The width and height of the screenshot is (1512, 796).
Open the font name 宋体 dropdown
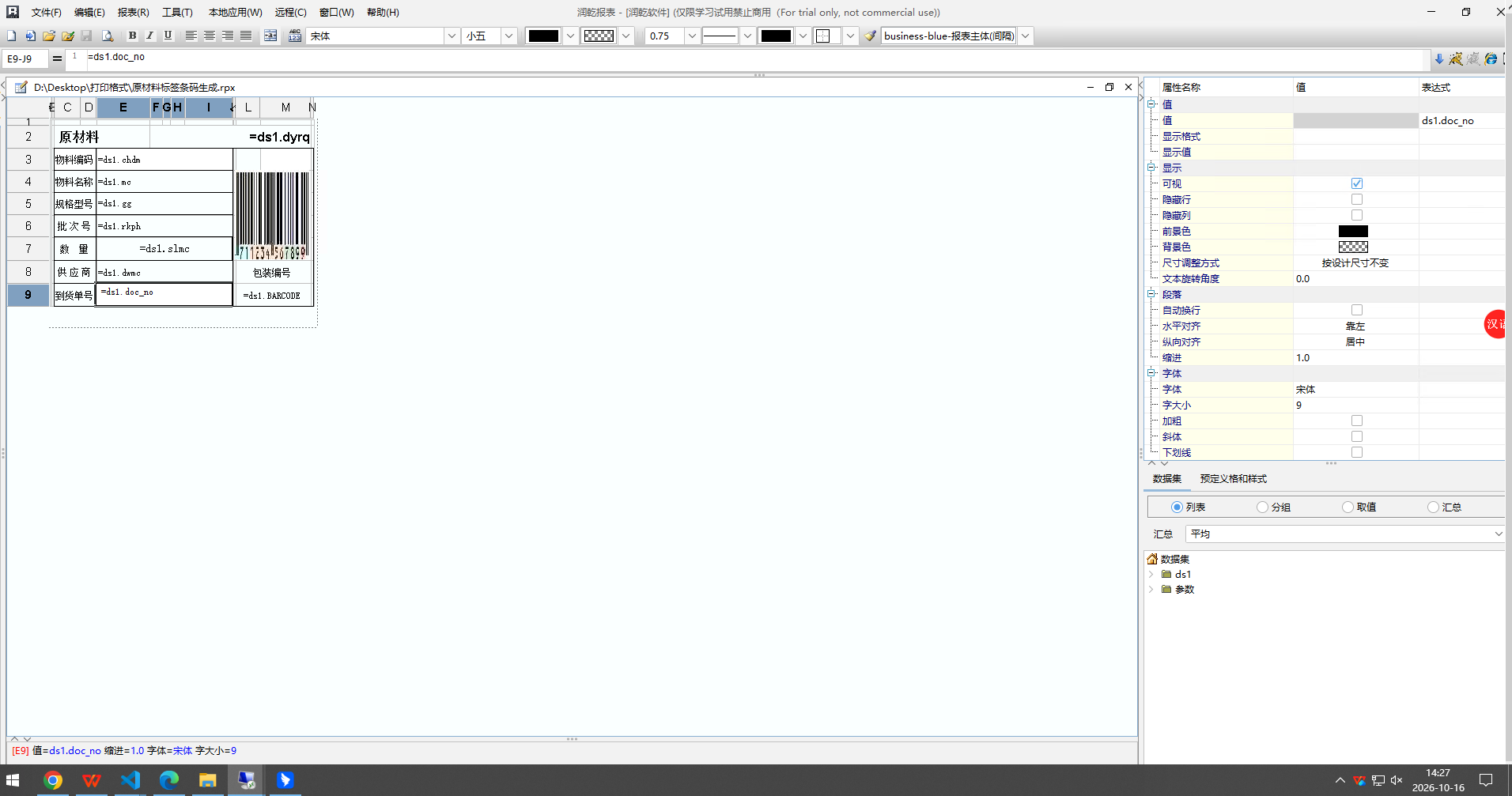(x=452, y=36)
